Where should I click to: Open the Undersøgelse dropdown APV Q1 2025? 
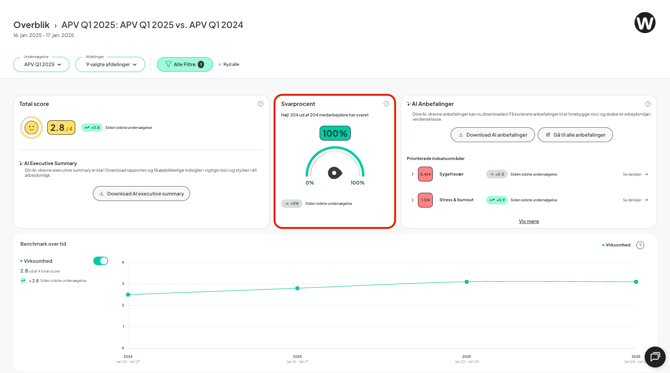41,65
